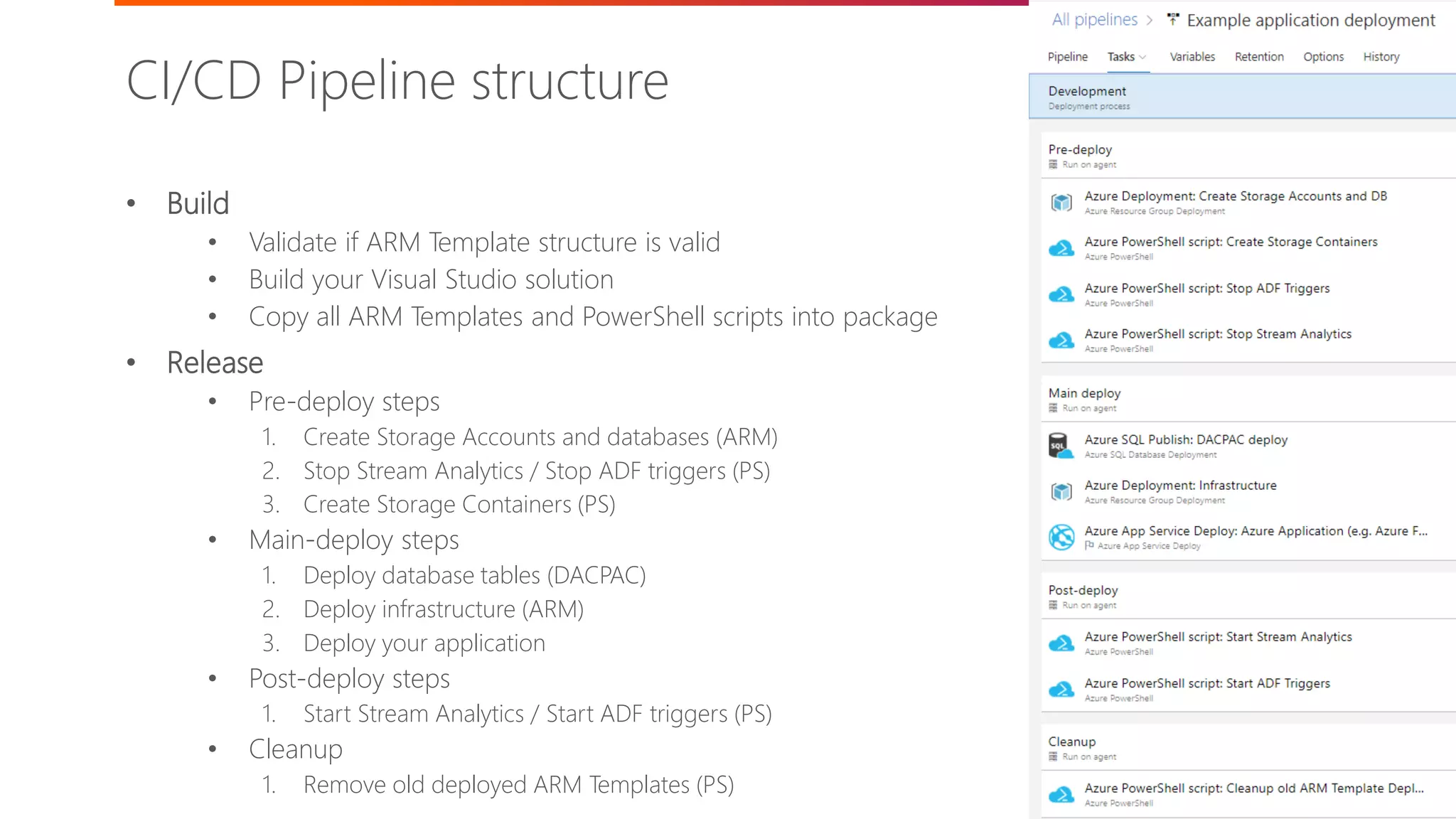This screenshot has width=1456, height=819.
Task: Open the Retention tab
Action: (1259, 57)
